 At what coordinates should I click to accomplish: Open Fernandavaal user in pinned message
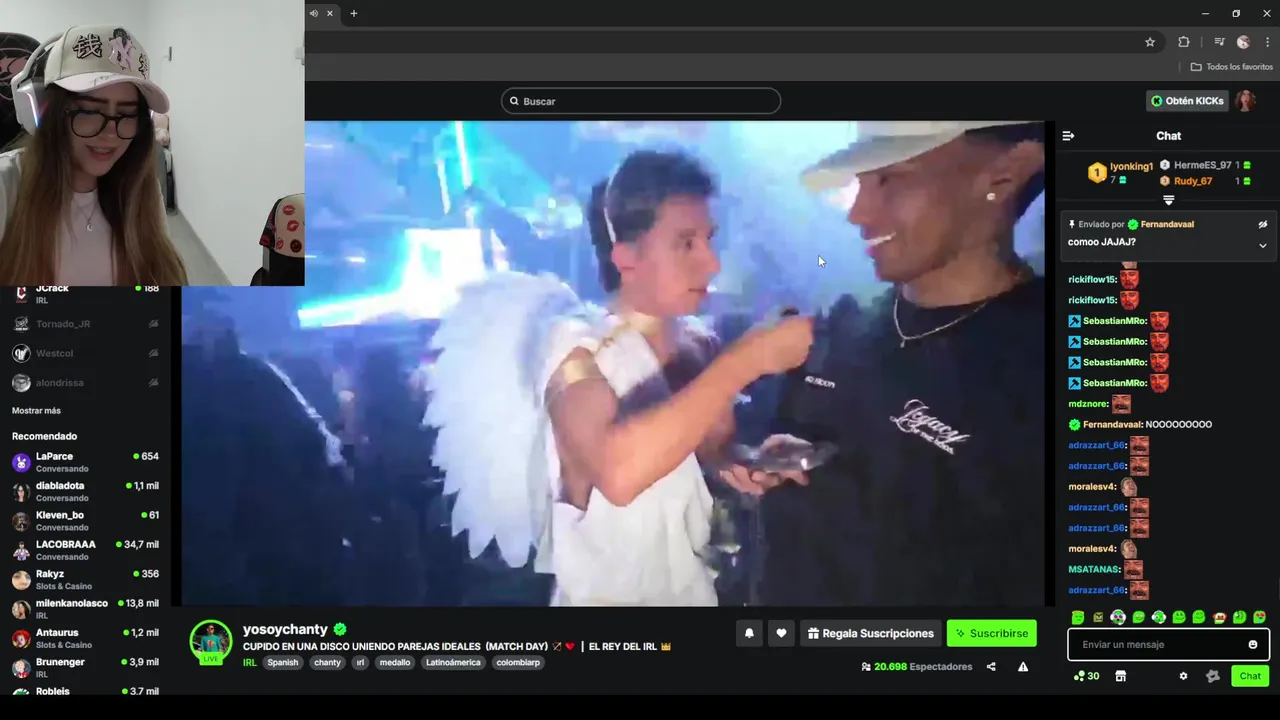1168,225
